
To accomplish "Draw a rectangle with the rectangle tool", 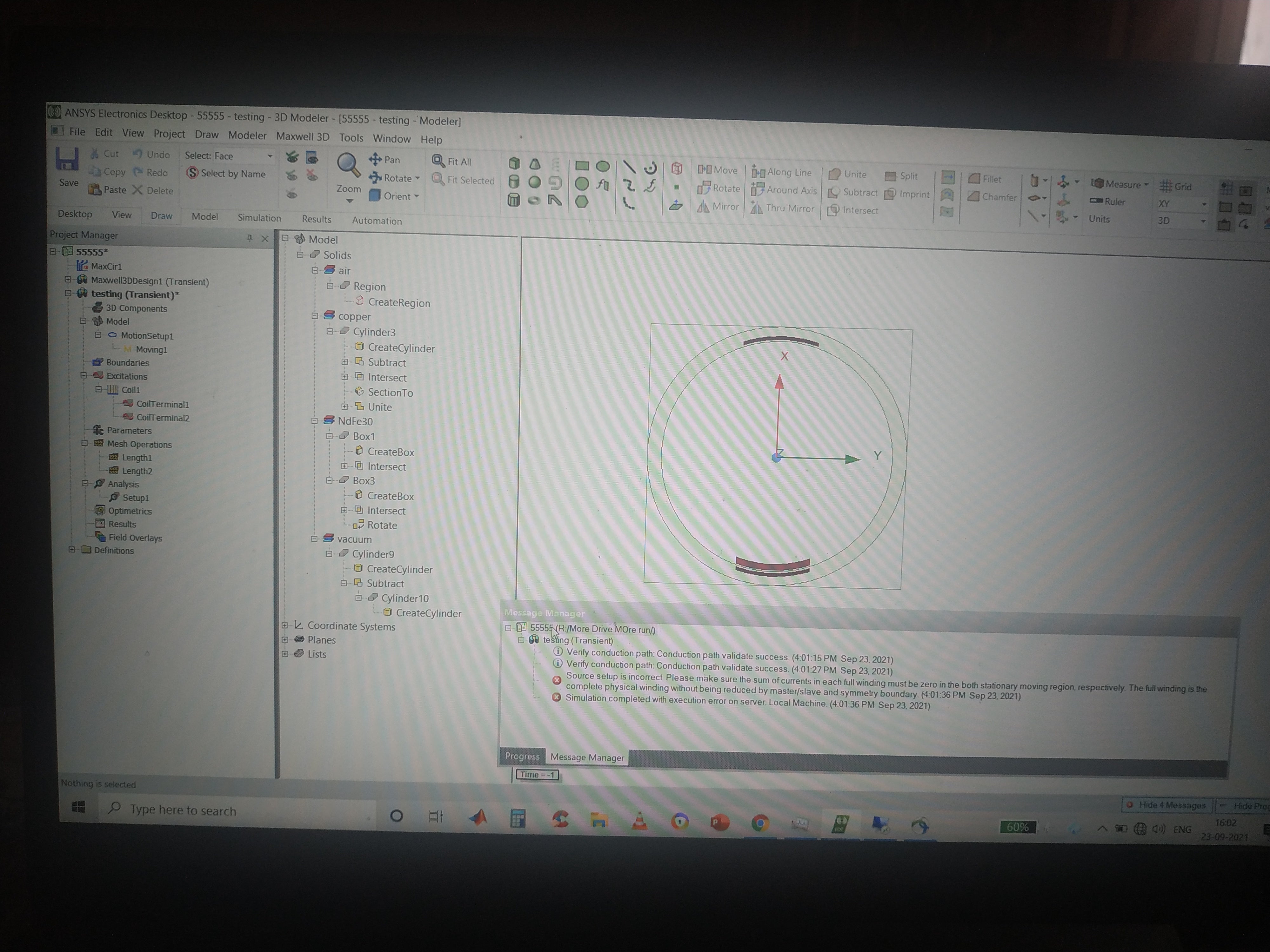I will pyautogui.click(x=582, y=166).
